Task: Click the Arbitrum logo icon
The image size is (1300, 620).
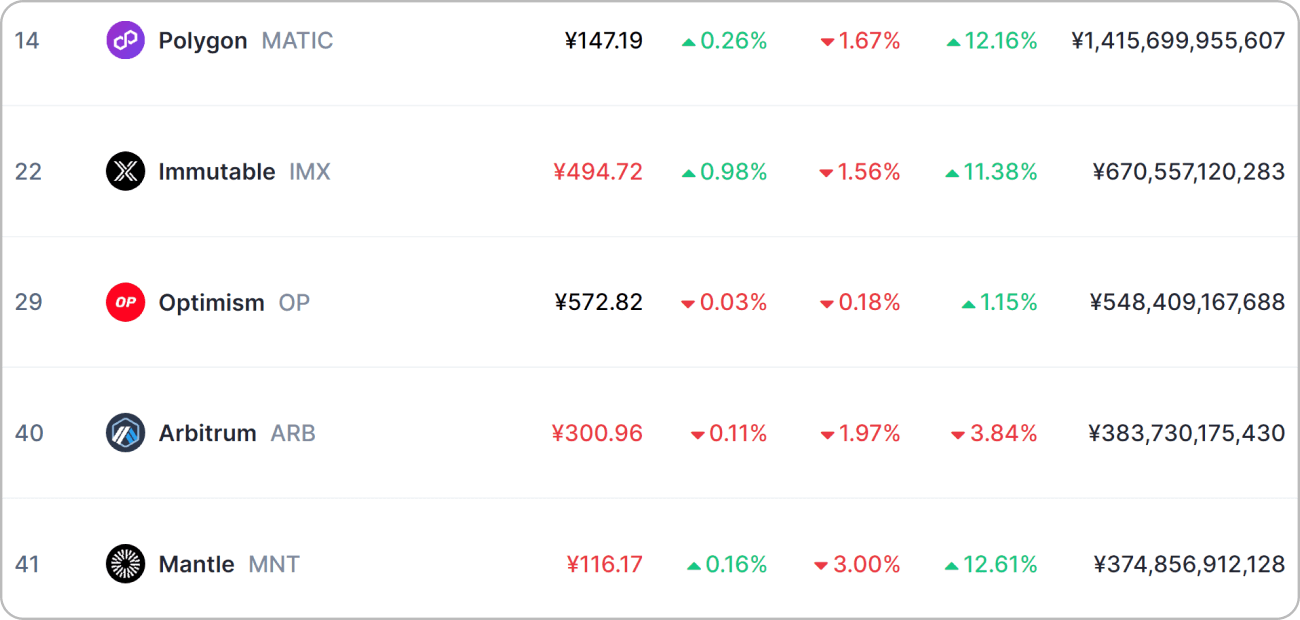Action: coord(125,433)
